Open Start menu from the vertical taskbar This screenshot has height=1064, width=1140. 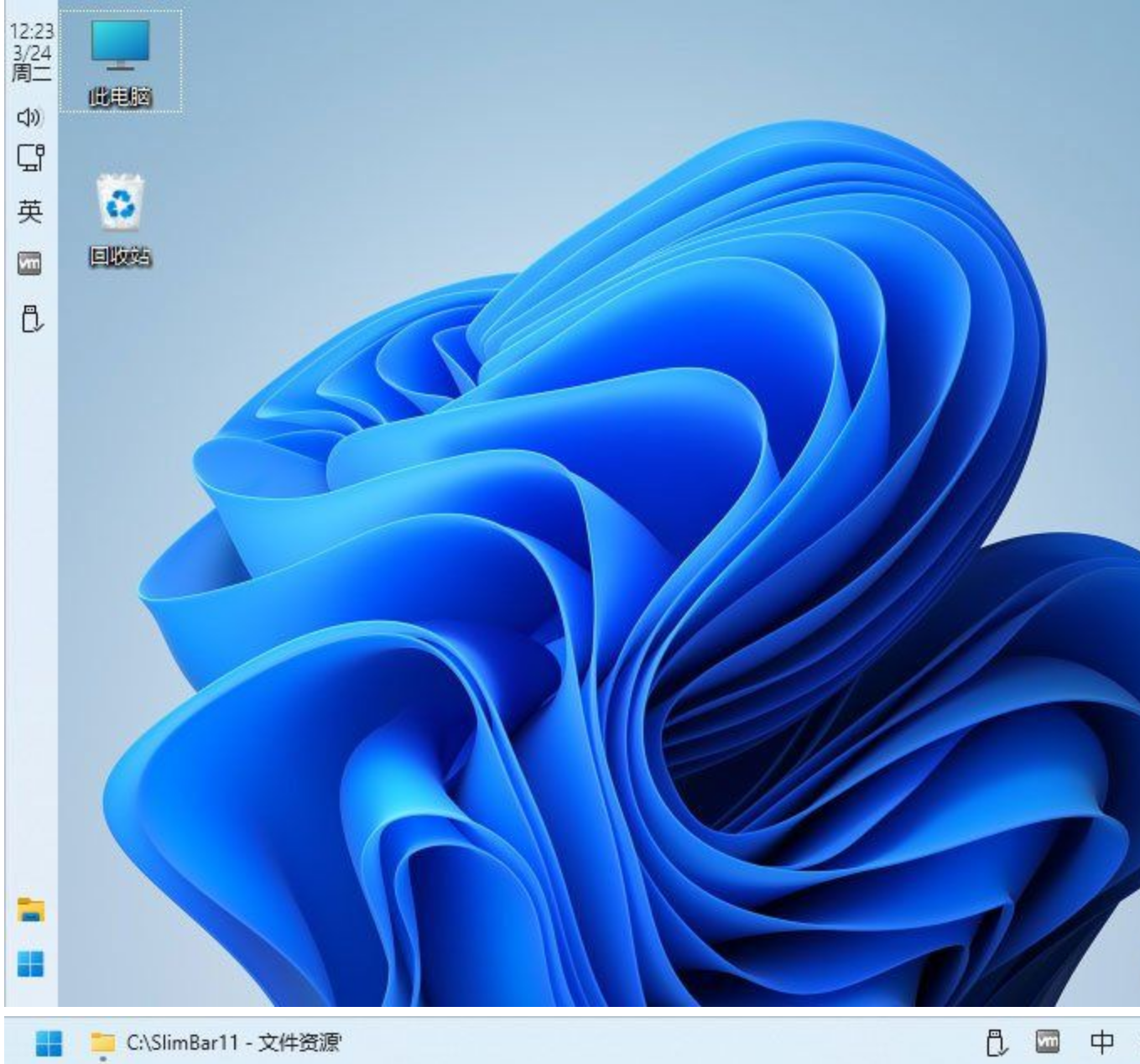coord(30,963)
